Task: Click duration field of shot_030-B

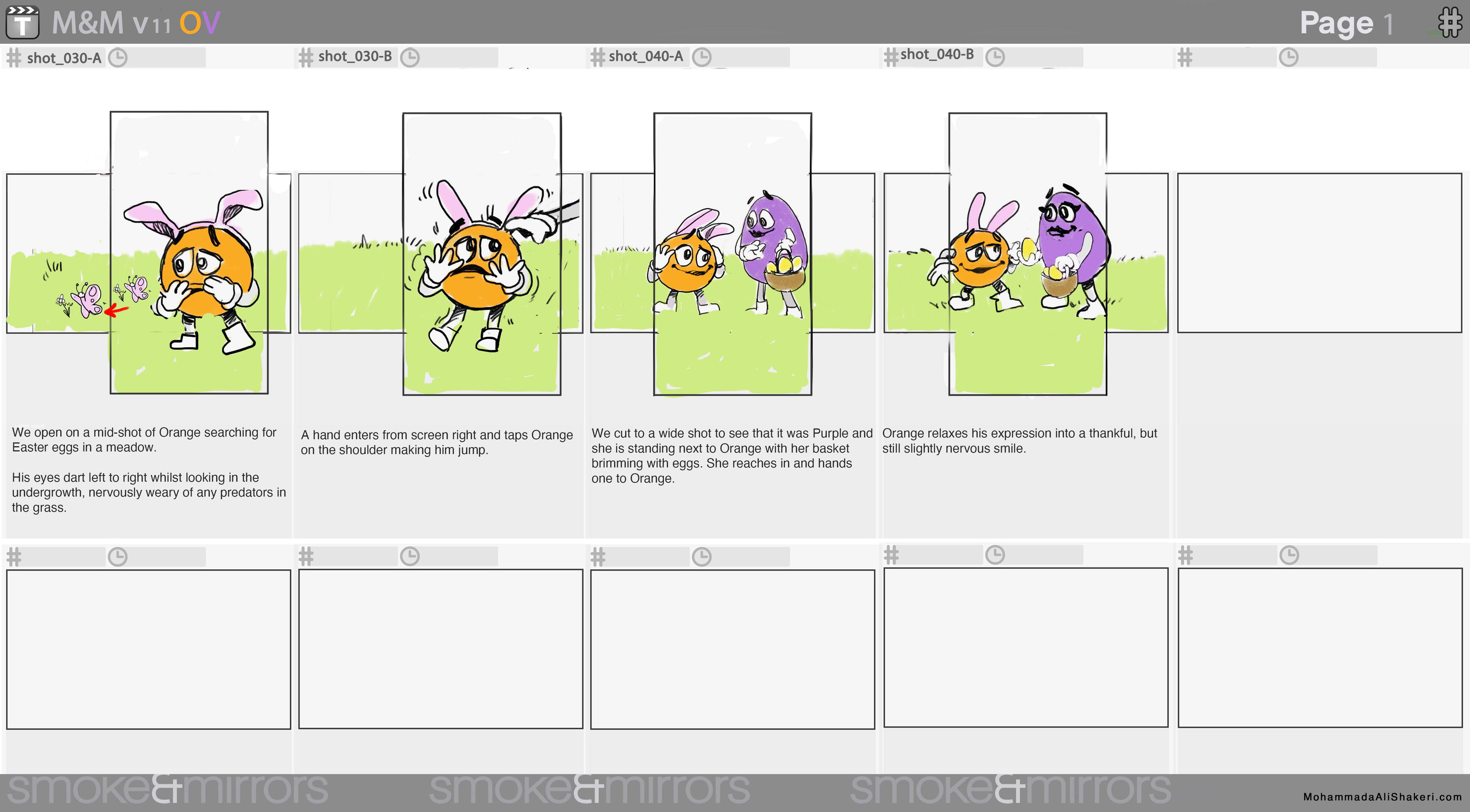Action: coord(459,57)
